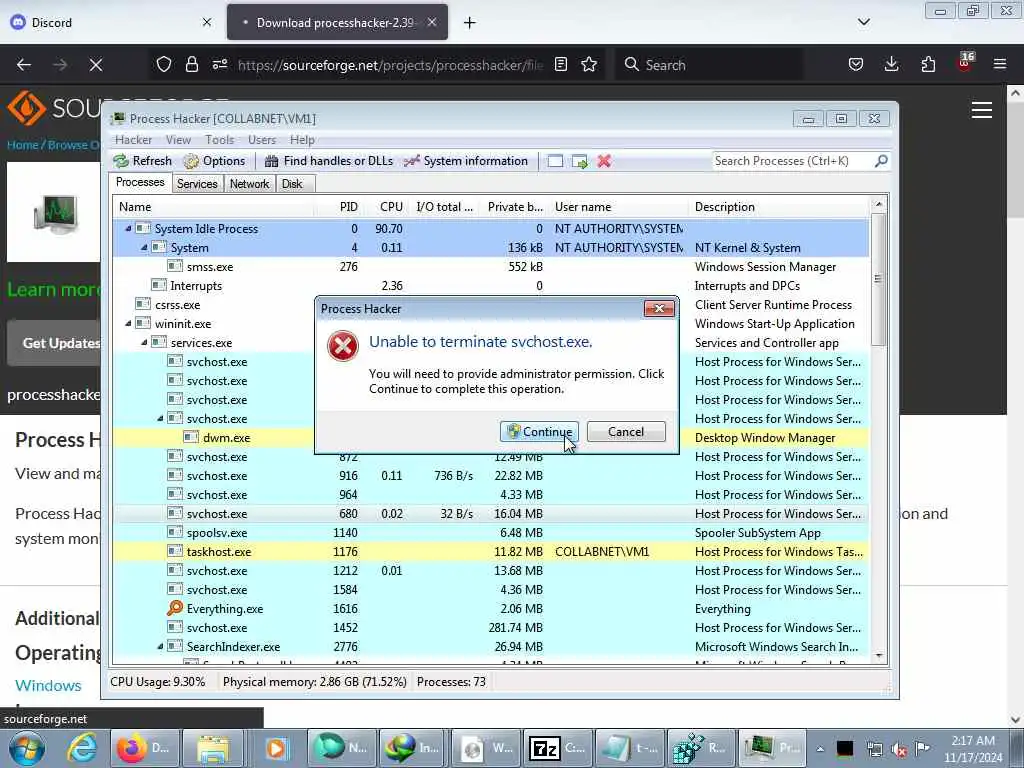Collapse the svchost.exe node above dwm.exe
The width and height of the screenshot is (1024, 768).
(x=160, y=419)
